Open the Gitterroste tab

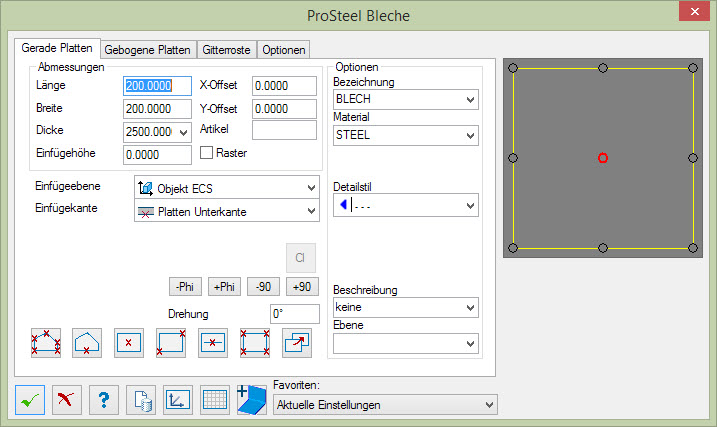click(x=226, y=49)
